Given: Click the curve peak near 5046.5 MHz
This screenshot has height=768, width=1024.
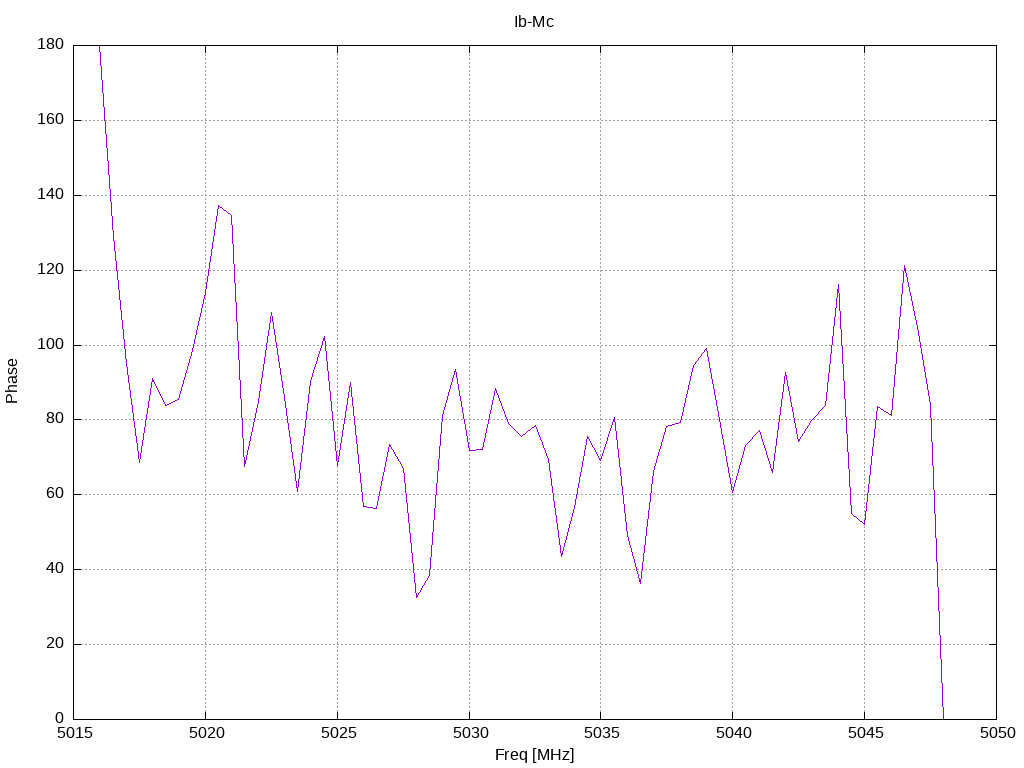Looking at the screenshot, I should (x=904, y=266).
